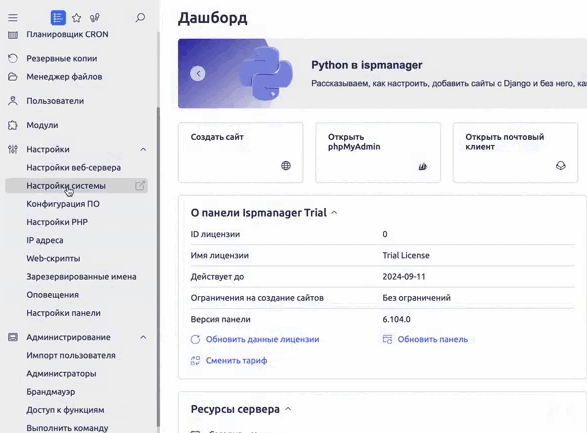Click the file manager folder icon
The image size is (587, 433).
point(13,77)
